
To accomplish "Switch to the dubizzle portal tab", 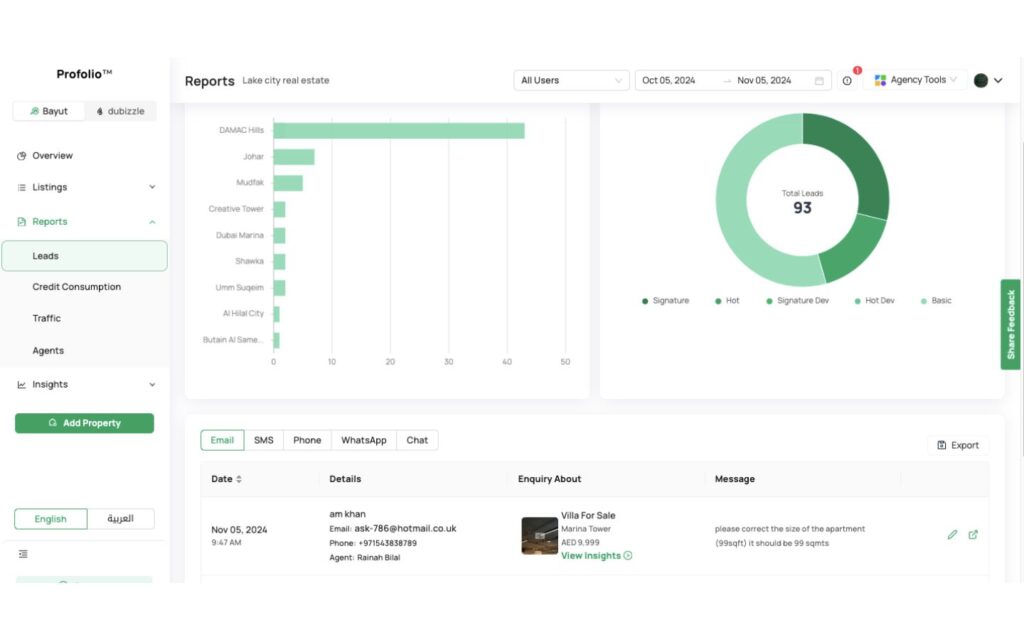I will pyautogui.click(x=120, y=111).
